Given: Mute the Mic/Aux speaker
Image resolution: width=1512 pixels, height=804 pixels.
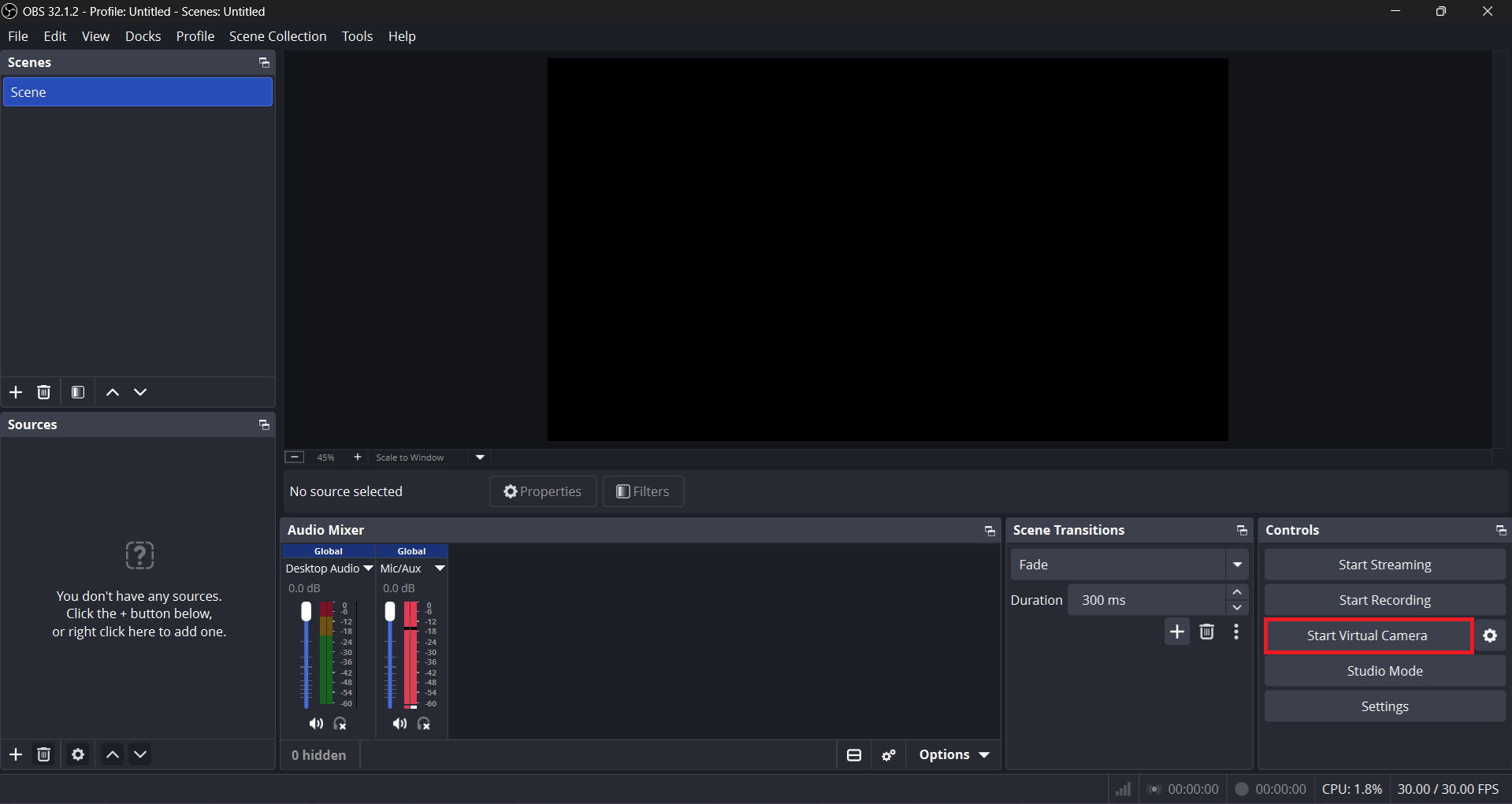Looking at the screenshot, I should 400,724.
